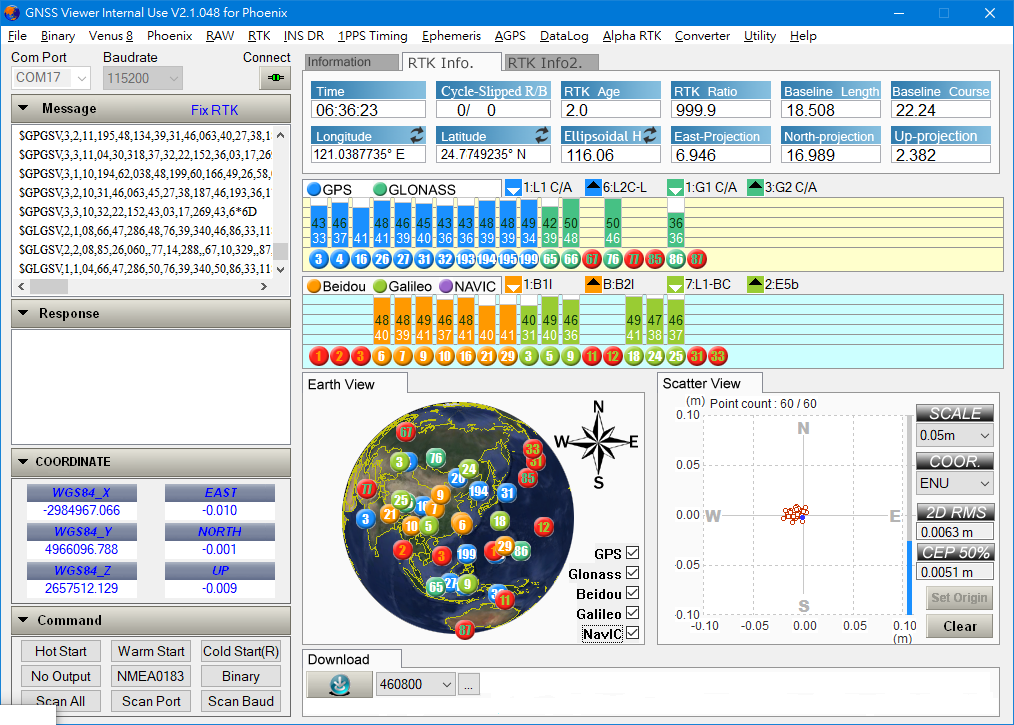Click the swap icon beside Ellipsoidal H
The width and height of the screenshot is (1014, 725).
tap(650, 135)
